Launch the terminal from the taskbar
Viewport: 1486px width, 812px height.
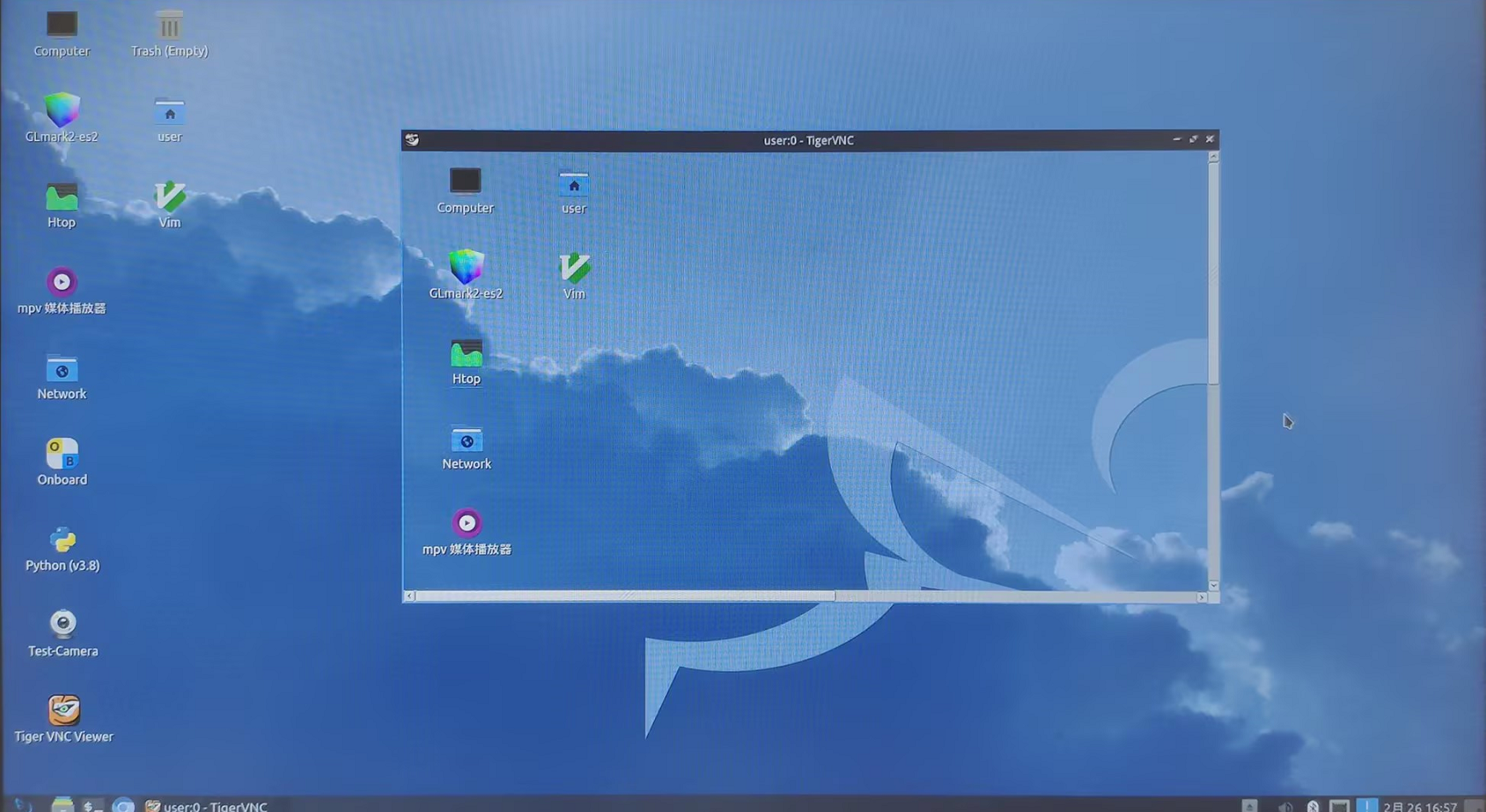pos(92,805)
